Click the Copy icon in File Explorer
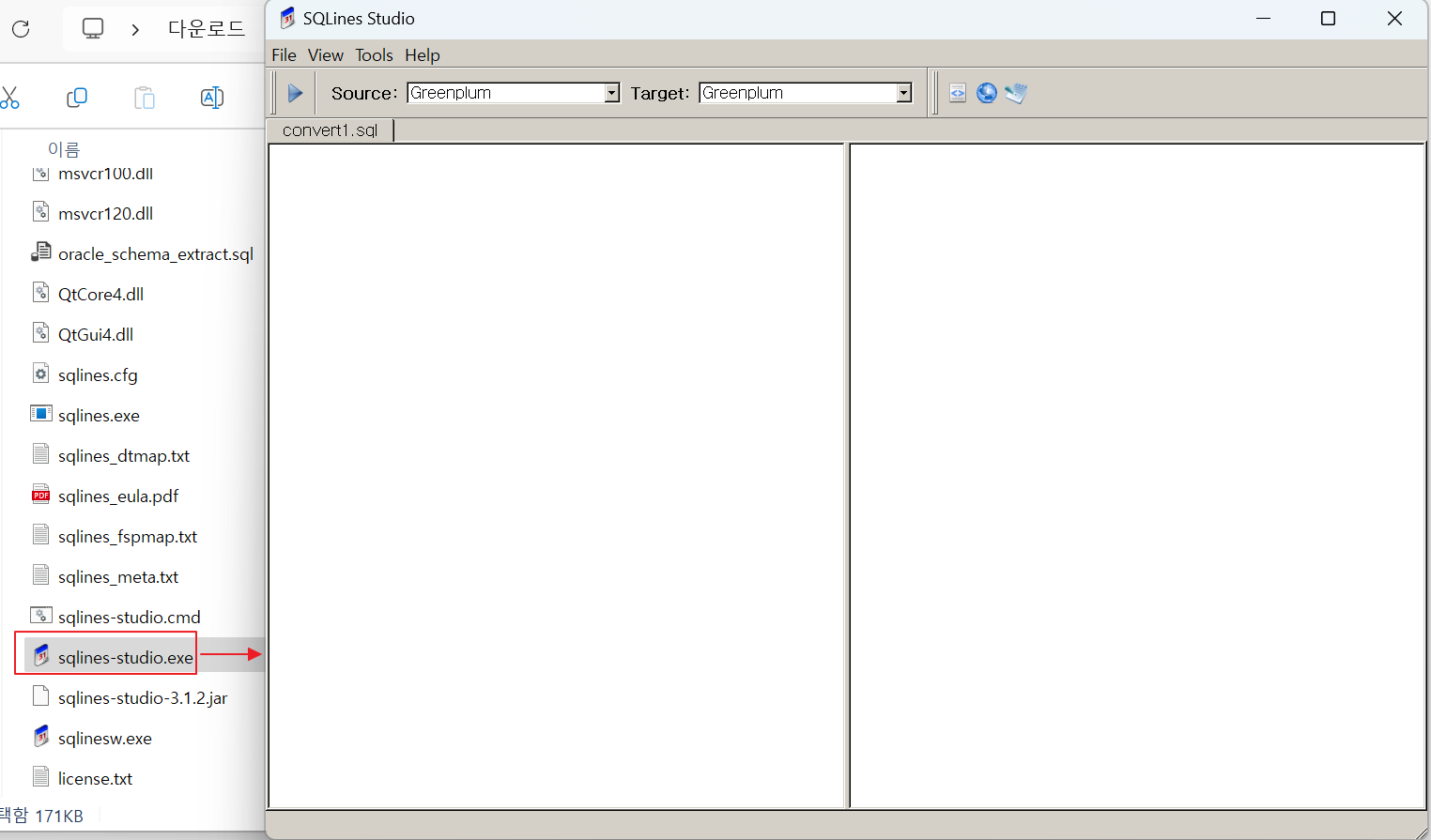This screenshot has height=840, width=1431. click(77, 98)
